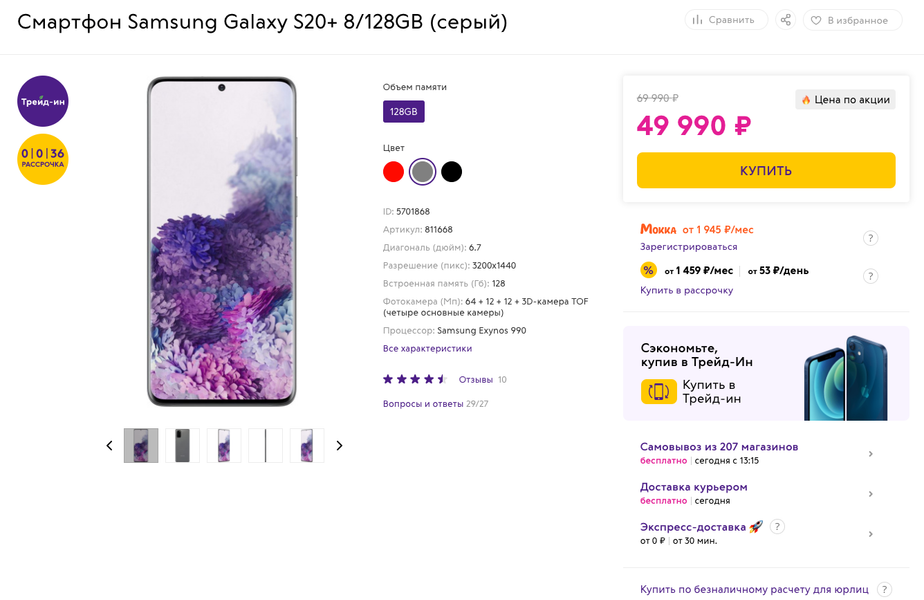Select the 128GB memory option
This screenshot has height=600, width=924.
pyautogui.click(x=404, y=112)
